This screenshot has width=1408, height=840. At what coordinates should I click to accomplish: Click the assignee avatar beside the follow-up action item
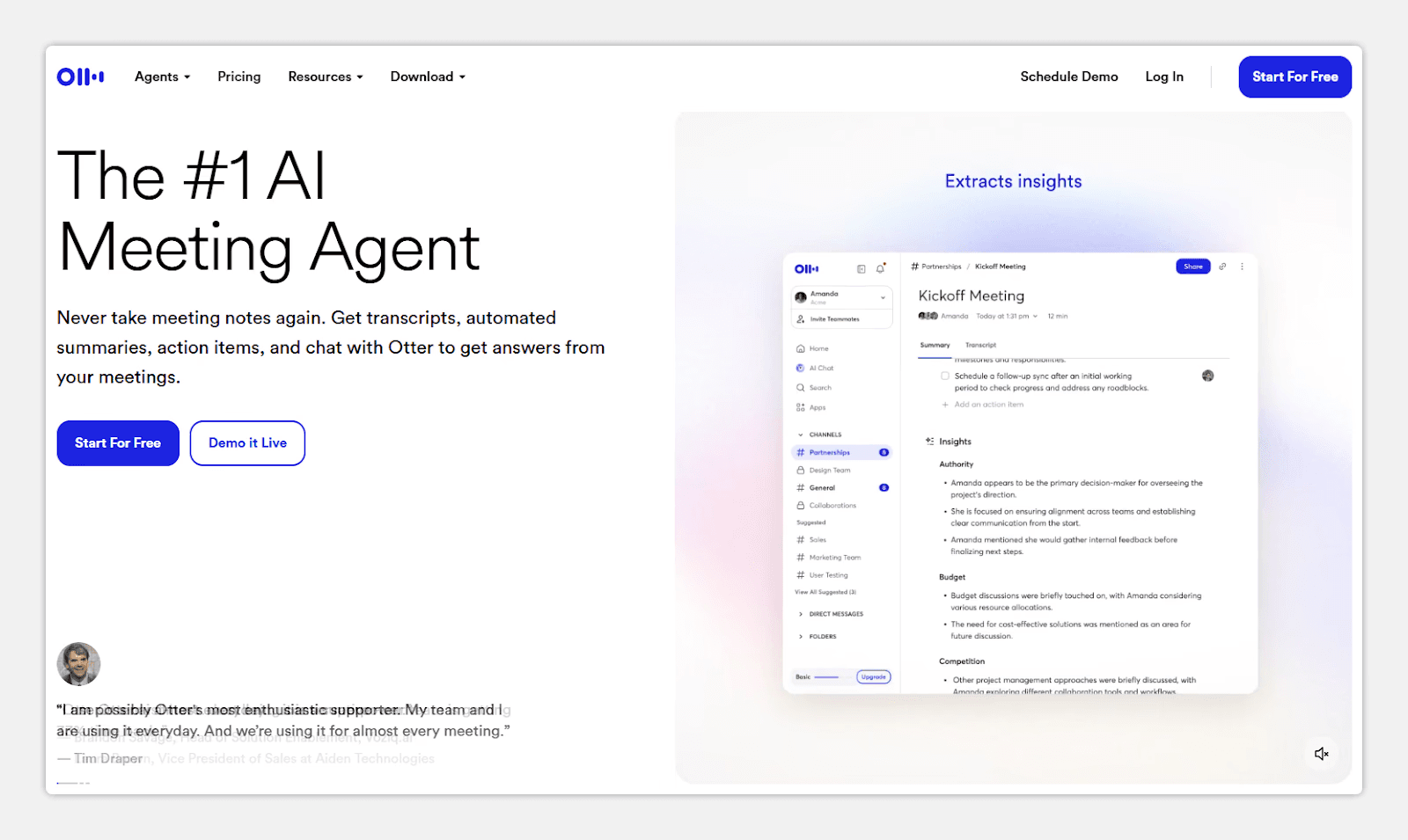click(x=1207, y=376)
